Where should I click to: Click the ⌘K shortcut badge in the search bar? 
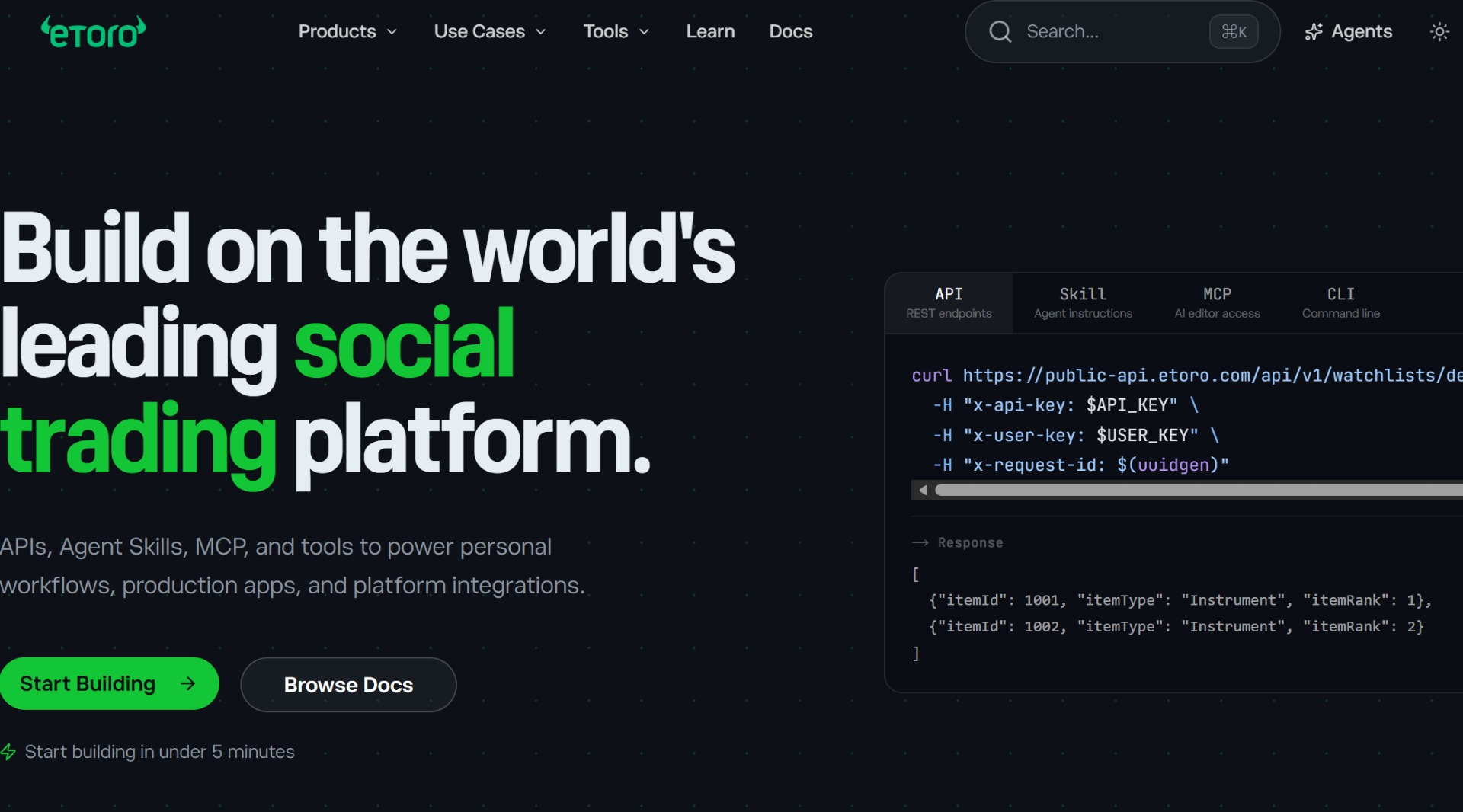[1233, 31]
